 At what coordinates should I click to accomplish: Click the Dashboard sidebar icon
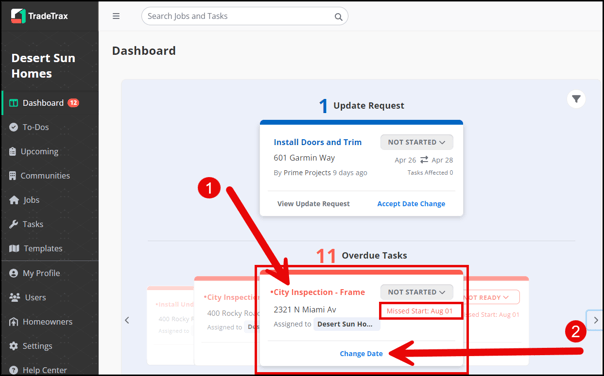point(13,103)
